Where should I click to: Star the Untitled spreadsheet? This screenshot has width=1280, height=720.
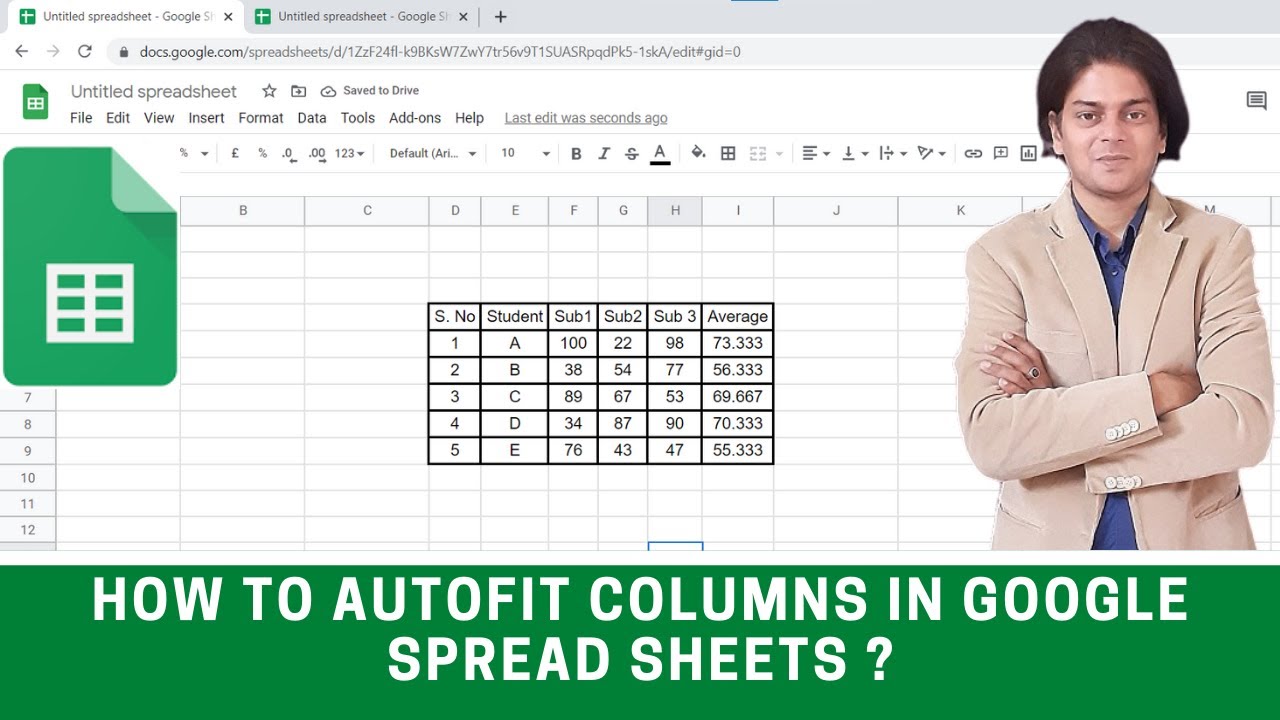pos(269,91)
